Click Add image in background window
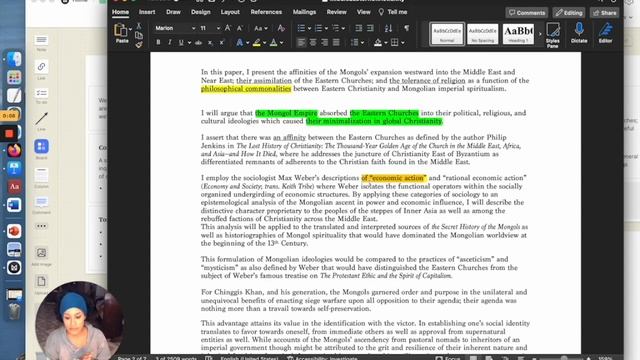Image resolution: width=640 pixels, height=360 pixels. click(41, 257)
